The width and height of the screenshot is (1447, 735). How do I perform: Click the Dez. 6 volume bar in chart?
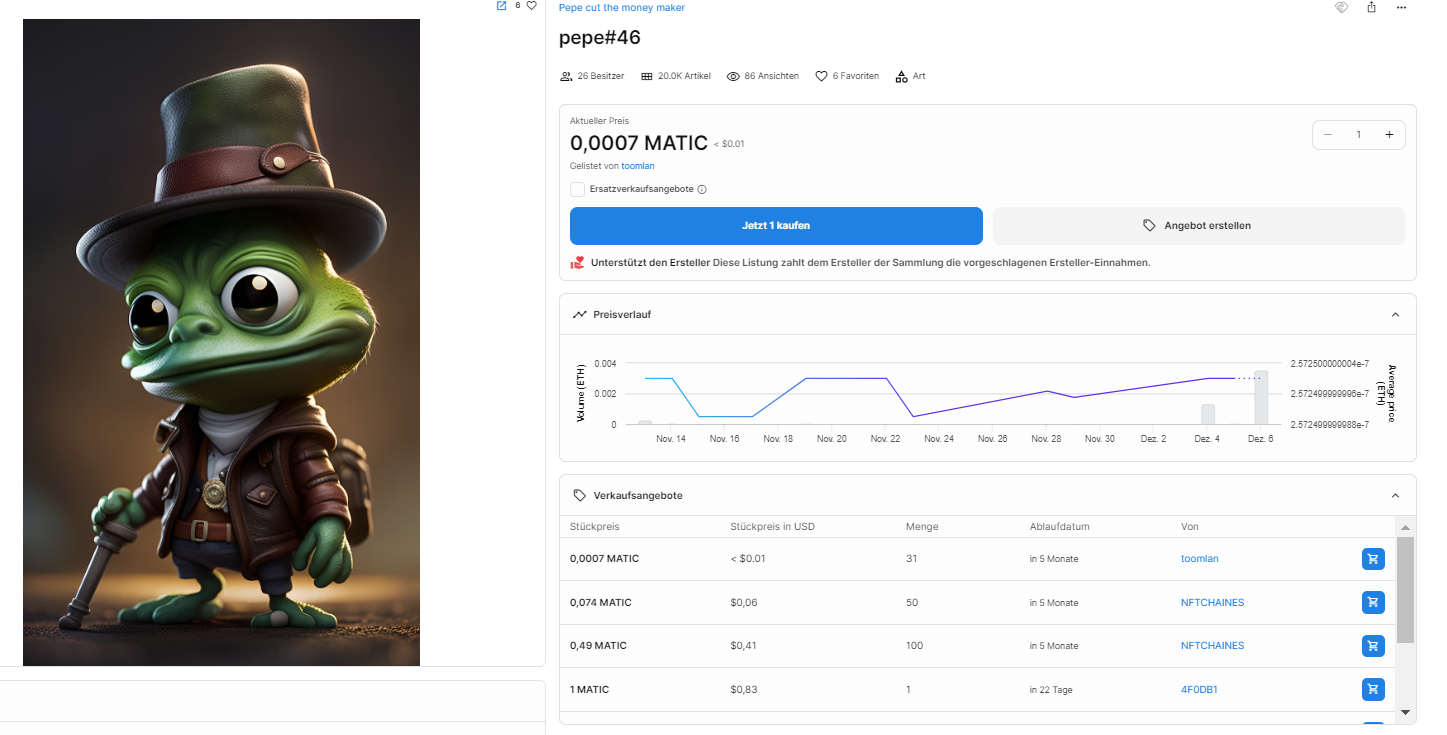point(1261,397)
